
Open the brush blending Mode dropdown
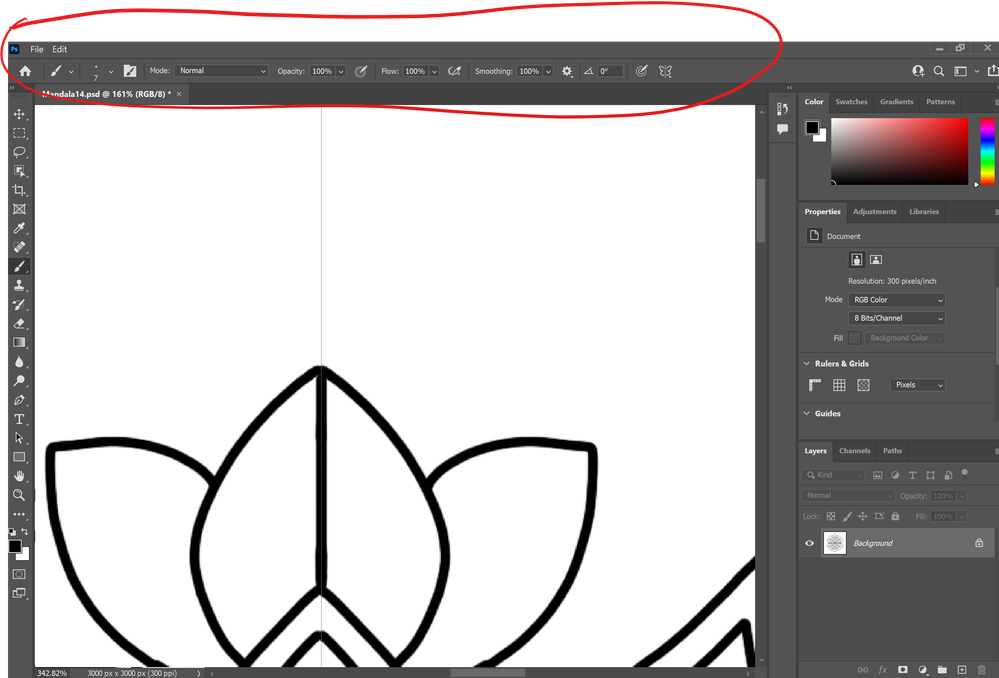pos(221,70)
